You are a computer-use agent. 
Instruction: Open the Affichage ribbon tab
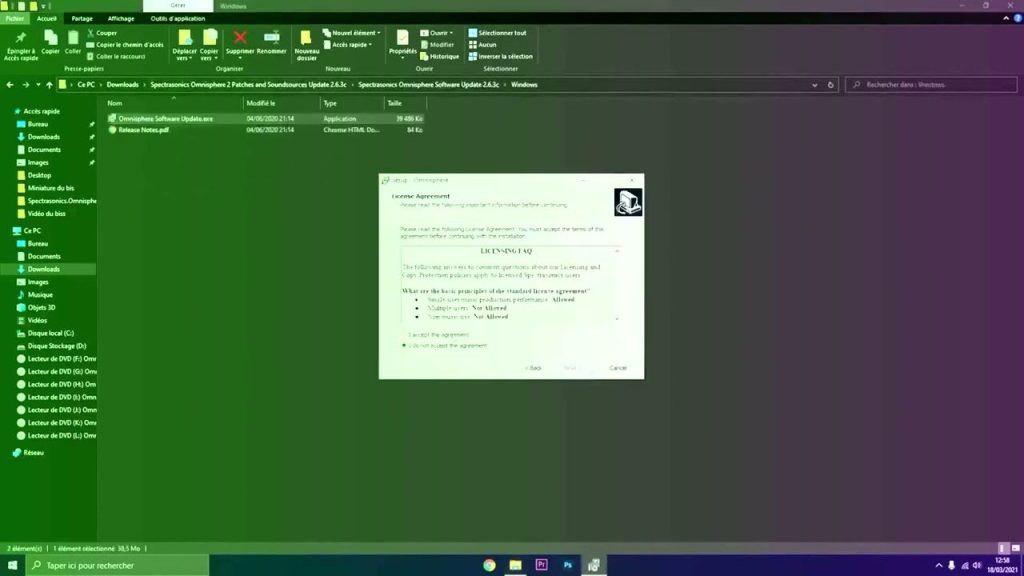pos(121,18)
